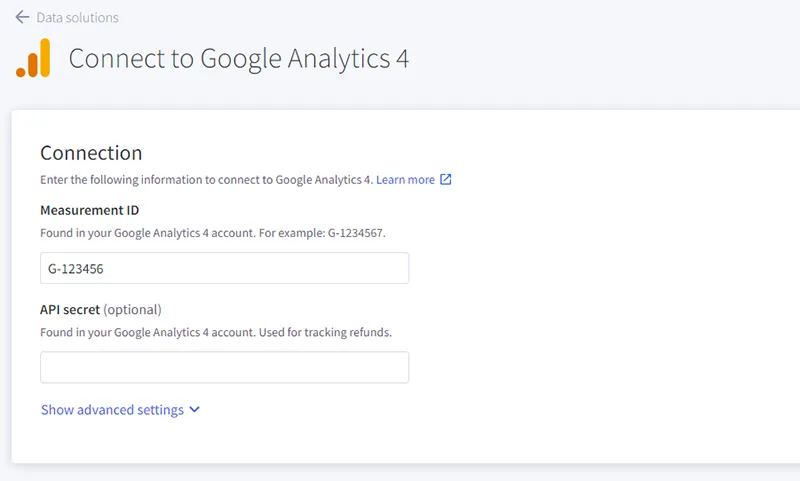Click the Measurement ID label
Screen dimensions: 800x481
(89, 210)
